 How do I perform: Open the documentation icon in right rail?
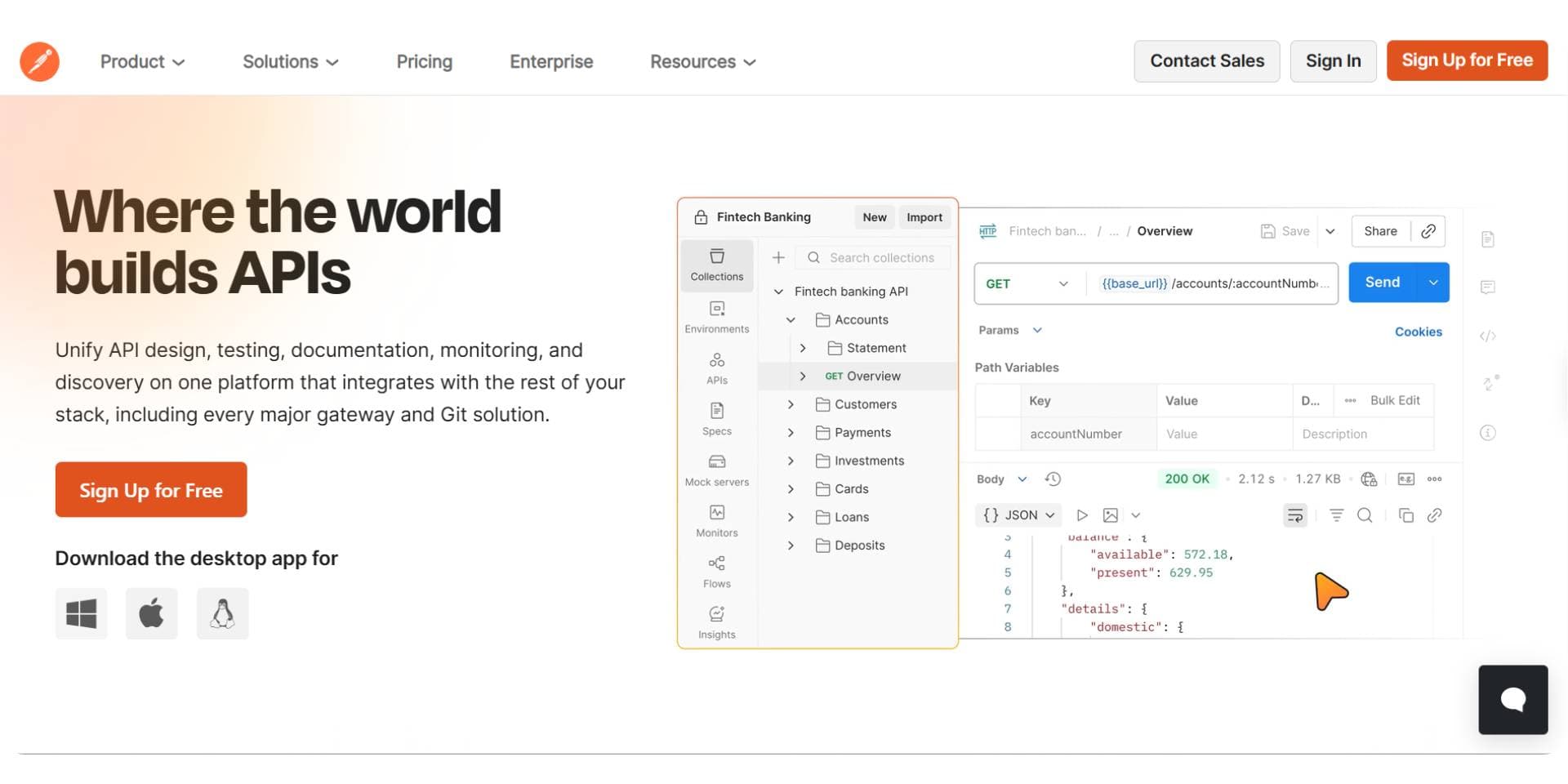point(1487,239)
